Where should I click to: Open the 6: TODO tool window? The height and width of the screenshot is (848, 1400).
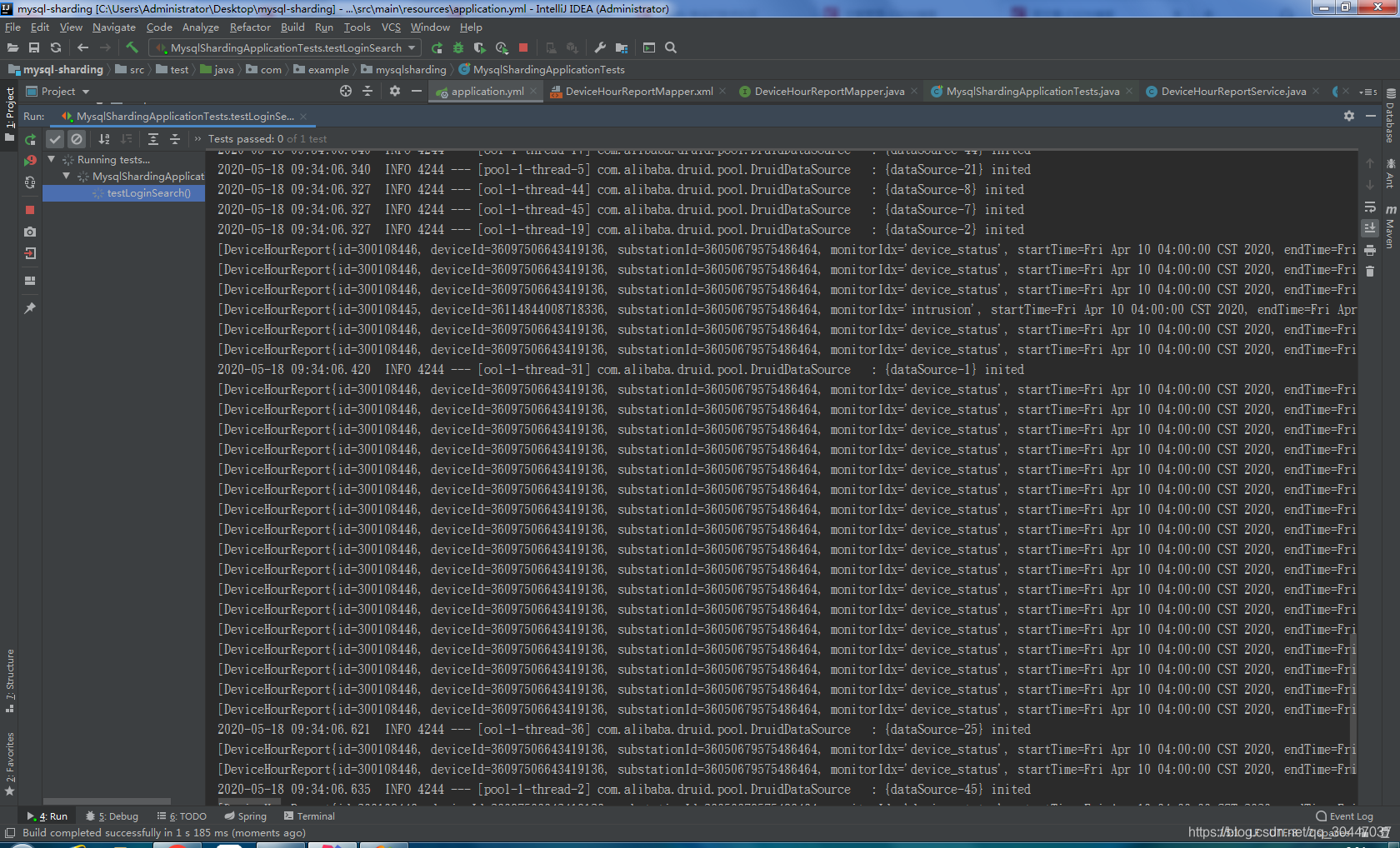pos(182,816)
